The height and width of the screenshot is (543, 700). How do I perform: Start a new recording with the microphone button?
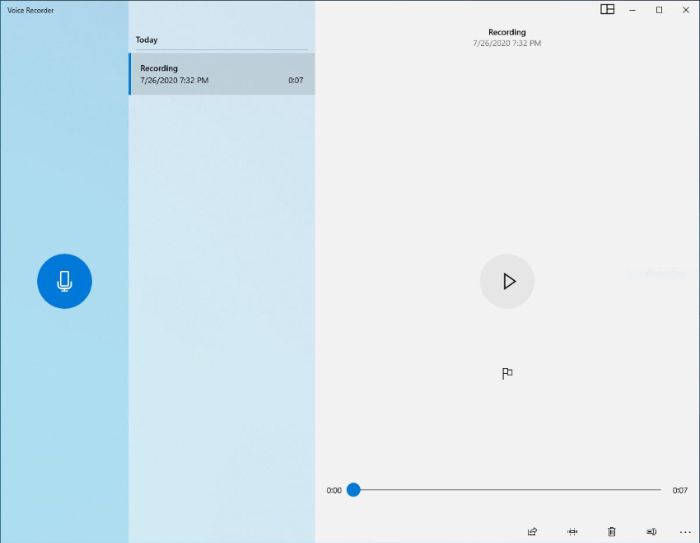[64, 281]
